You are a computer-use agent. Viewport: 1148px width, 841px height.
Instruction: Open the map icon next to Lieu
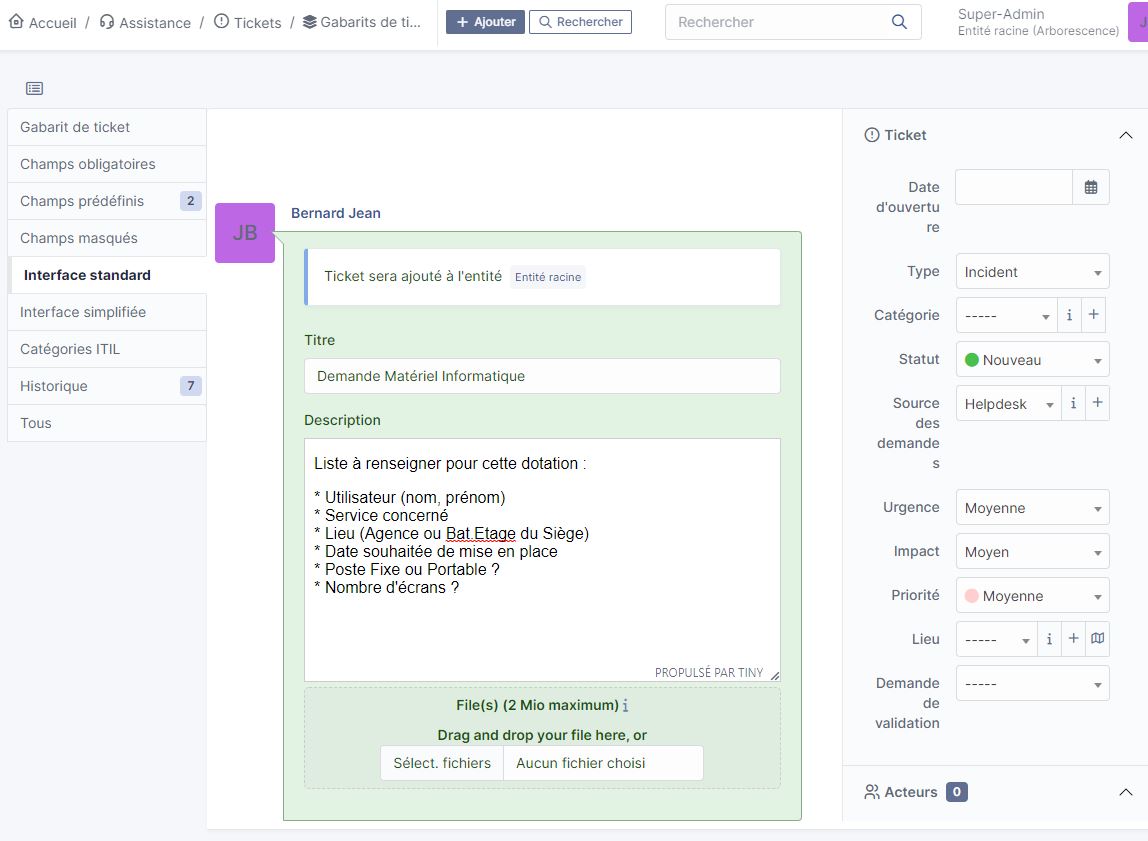pyautogui.click(x=1097, y=638)
